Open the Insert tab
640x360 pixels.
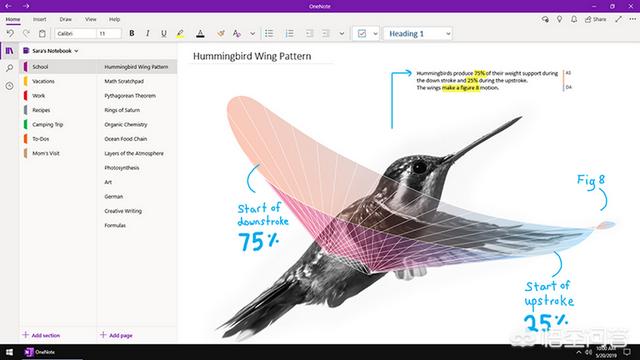pyautogui.click(x=40, y=19)
